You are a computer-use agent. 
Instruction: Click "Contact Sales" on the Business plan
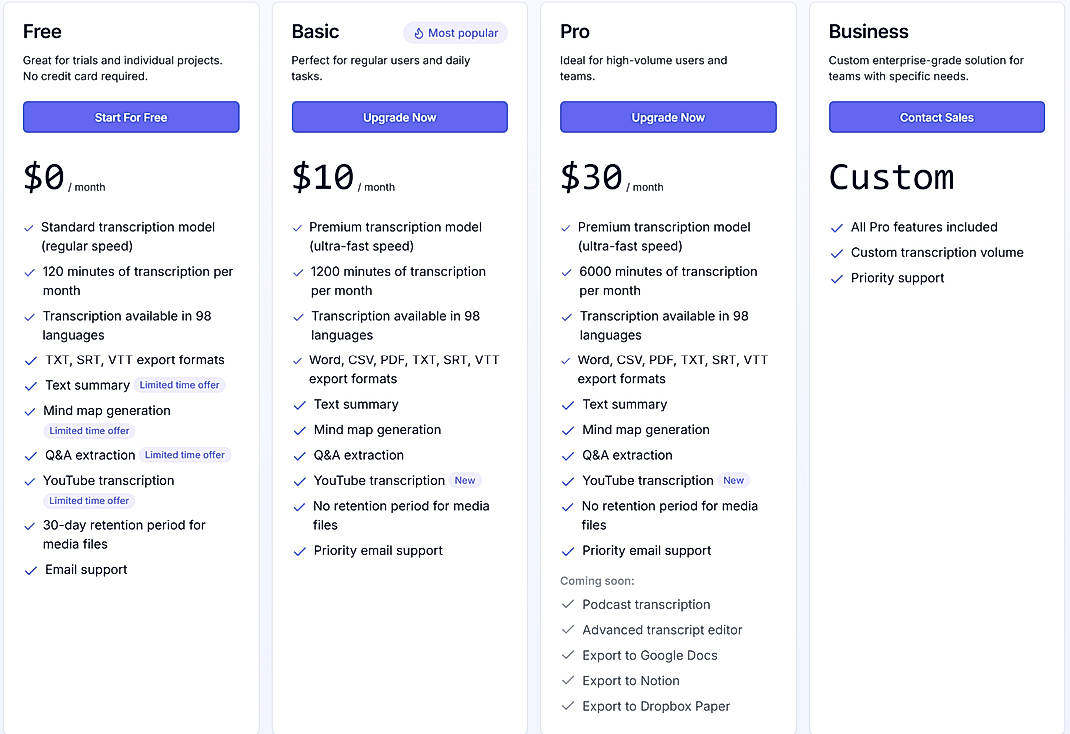click(936, 116)
